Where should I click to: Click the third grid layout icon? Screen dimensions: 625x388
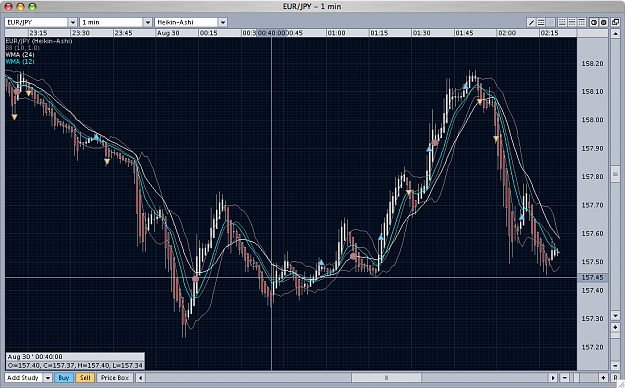(581, 22)
